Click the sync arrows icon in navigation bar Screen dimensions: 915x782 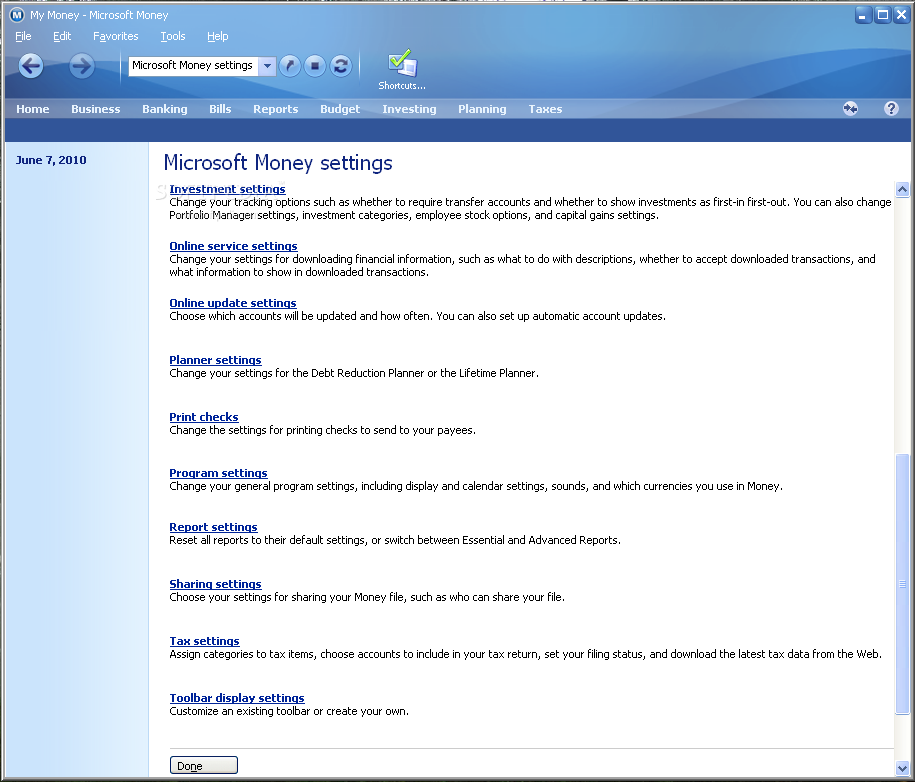850,109
